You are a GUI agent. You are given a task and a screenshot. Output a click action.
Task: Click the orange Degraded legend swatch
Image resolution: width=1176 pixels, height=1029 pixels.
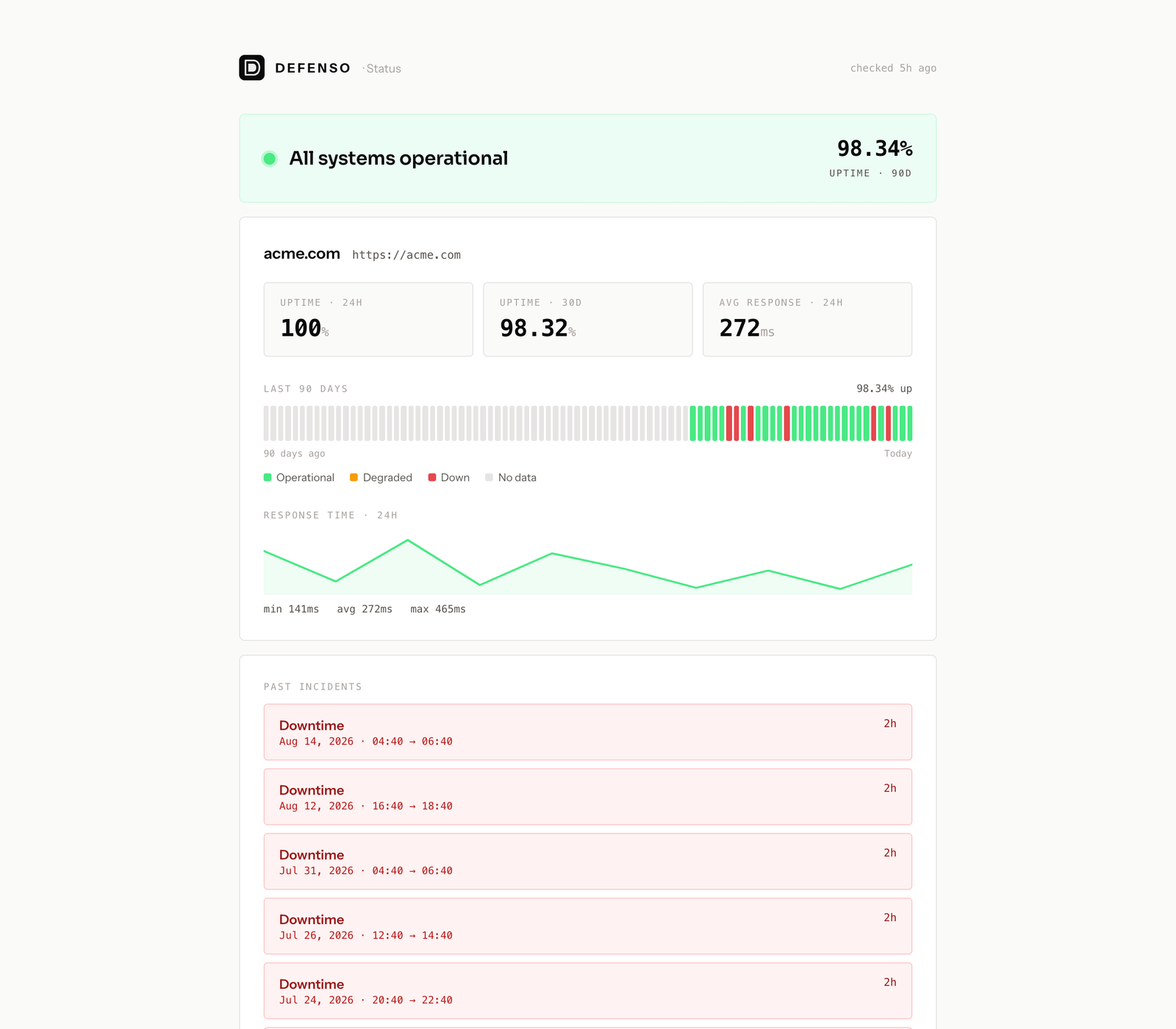tap(354, 478)
